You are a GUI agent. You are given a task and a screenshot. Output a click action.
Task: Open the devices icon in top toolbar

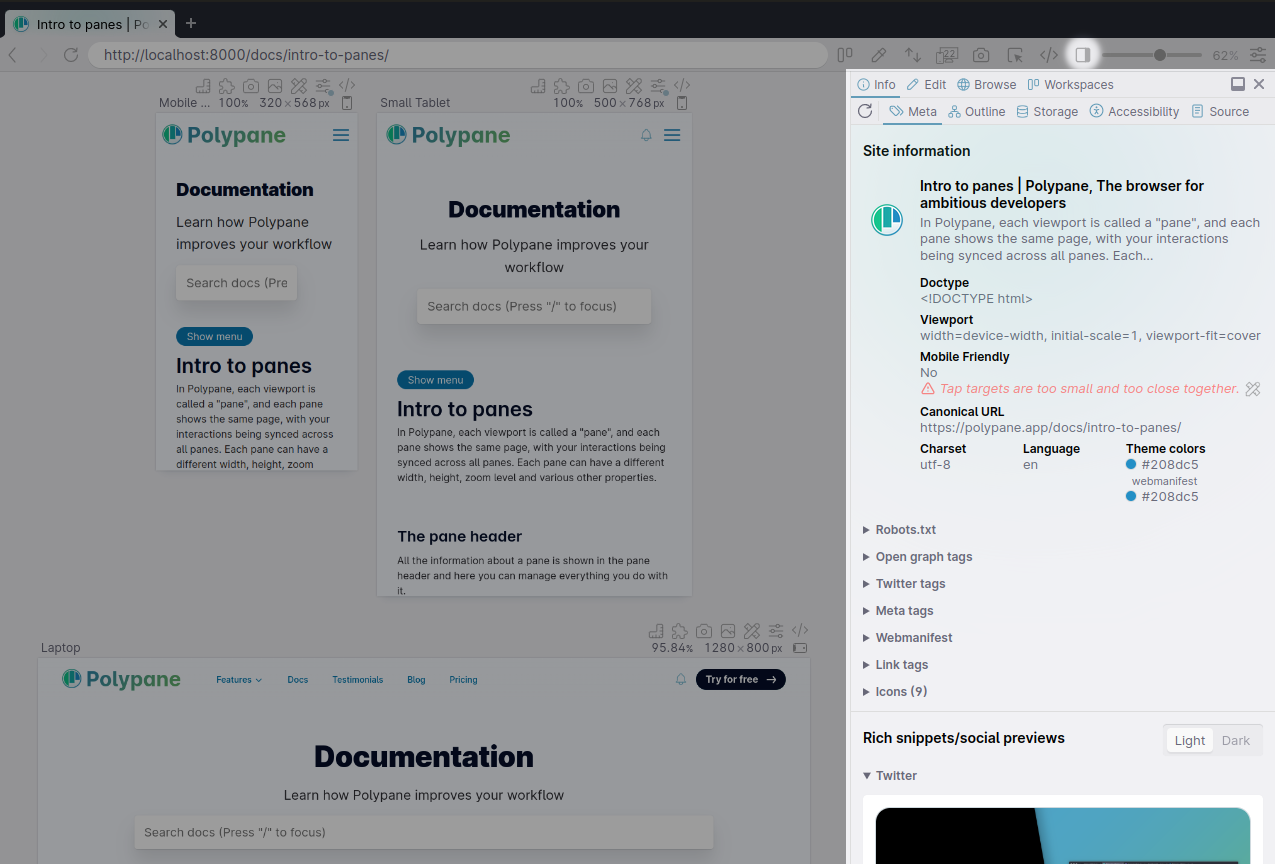(947, 55)
